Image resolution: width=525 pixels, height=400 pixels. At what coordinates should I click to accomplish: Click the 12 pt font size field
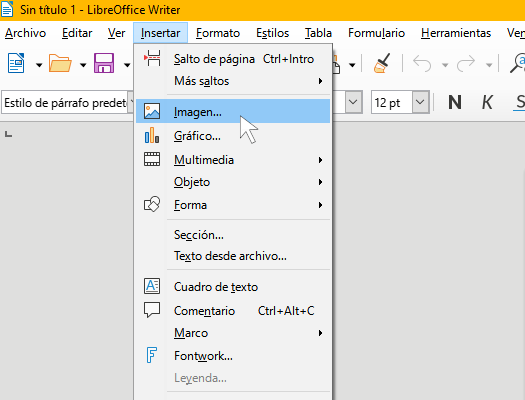tap(392, 102)
